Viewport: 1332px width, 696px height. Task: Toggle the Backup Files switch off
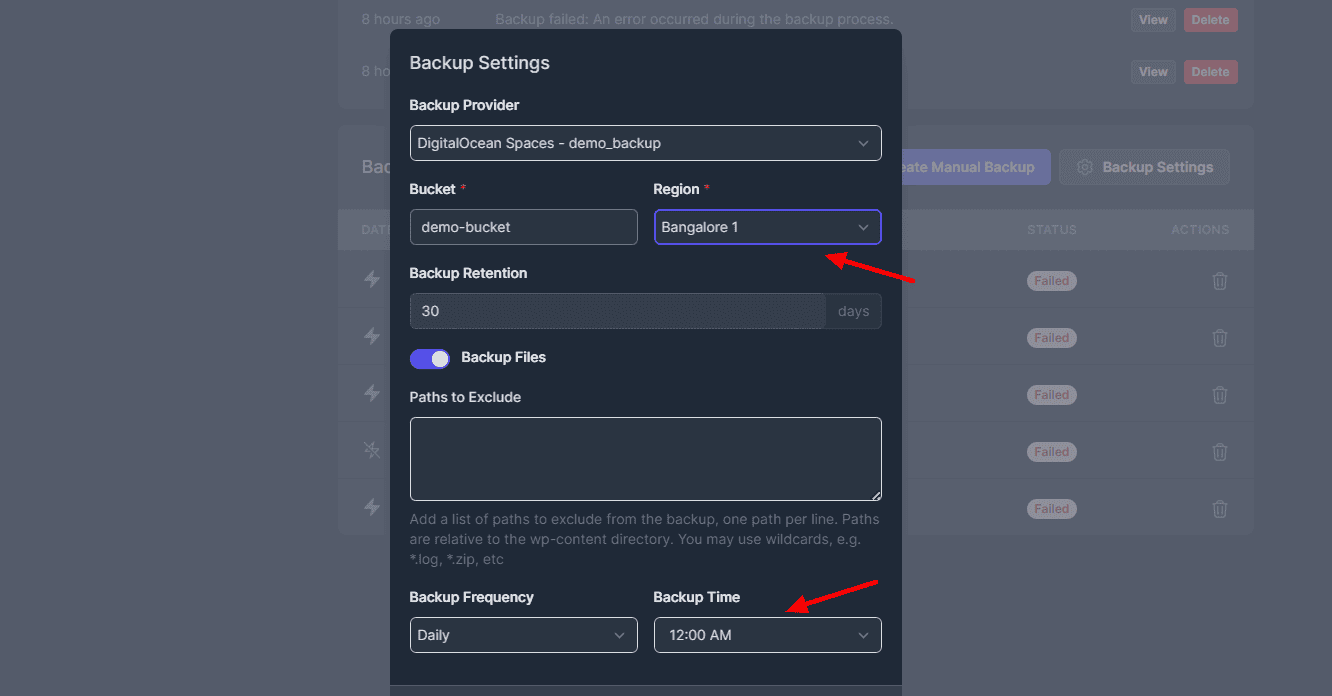tap(430, 358)
